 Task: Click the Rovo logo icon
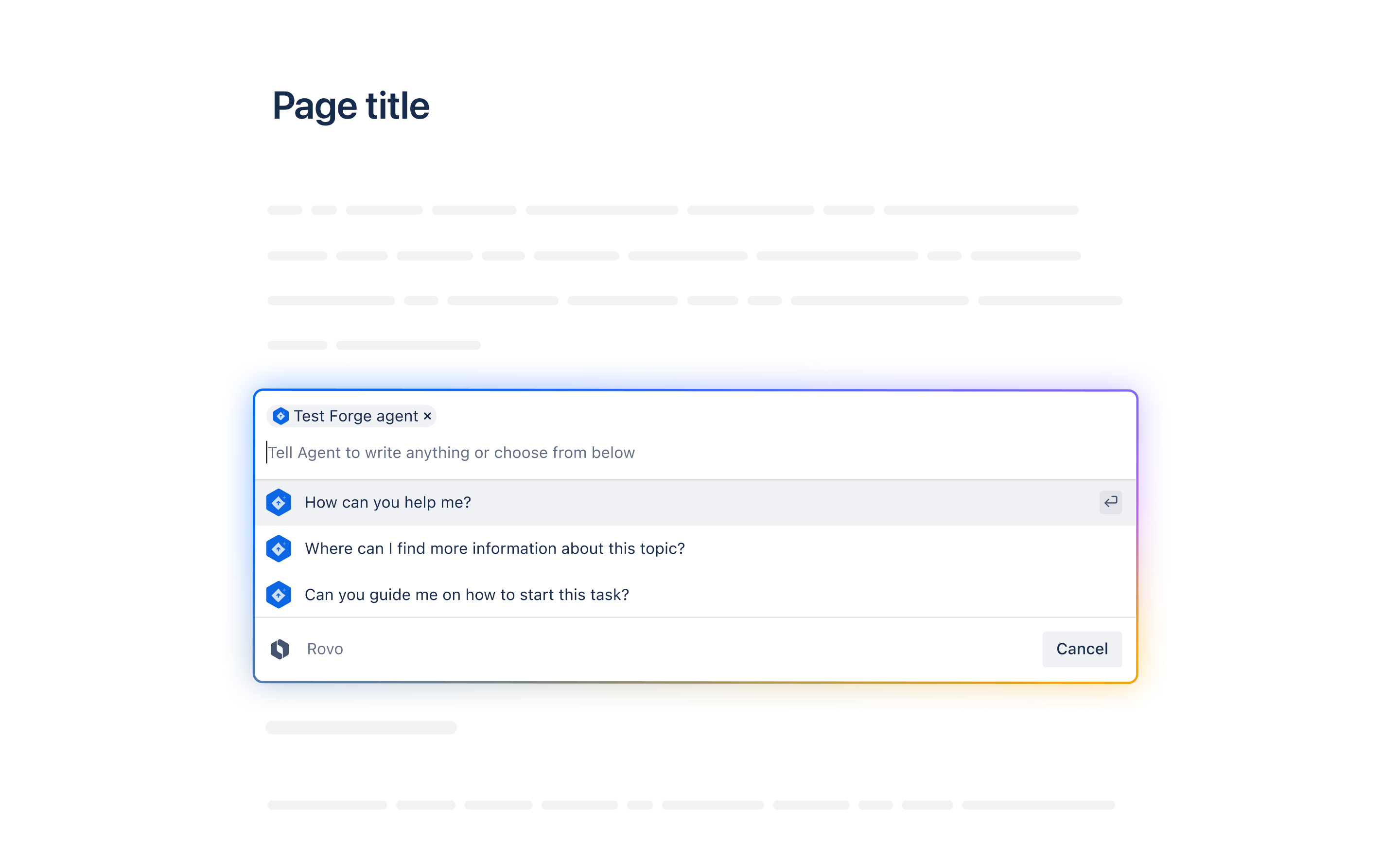tap(280, 649)
